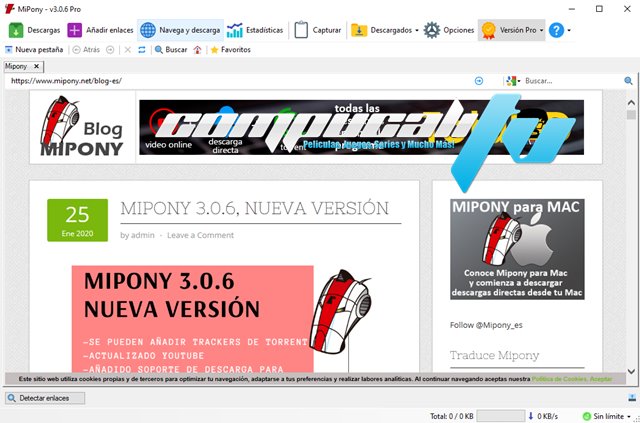This screenshot has height=423, width=640.
Task: Go back with the Atrás button
Action: [86, 50]
